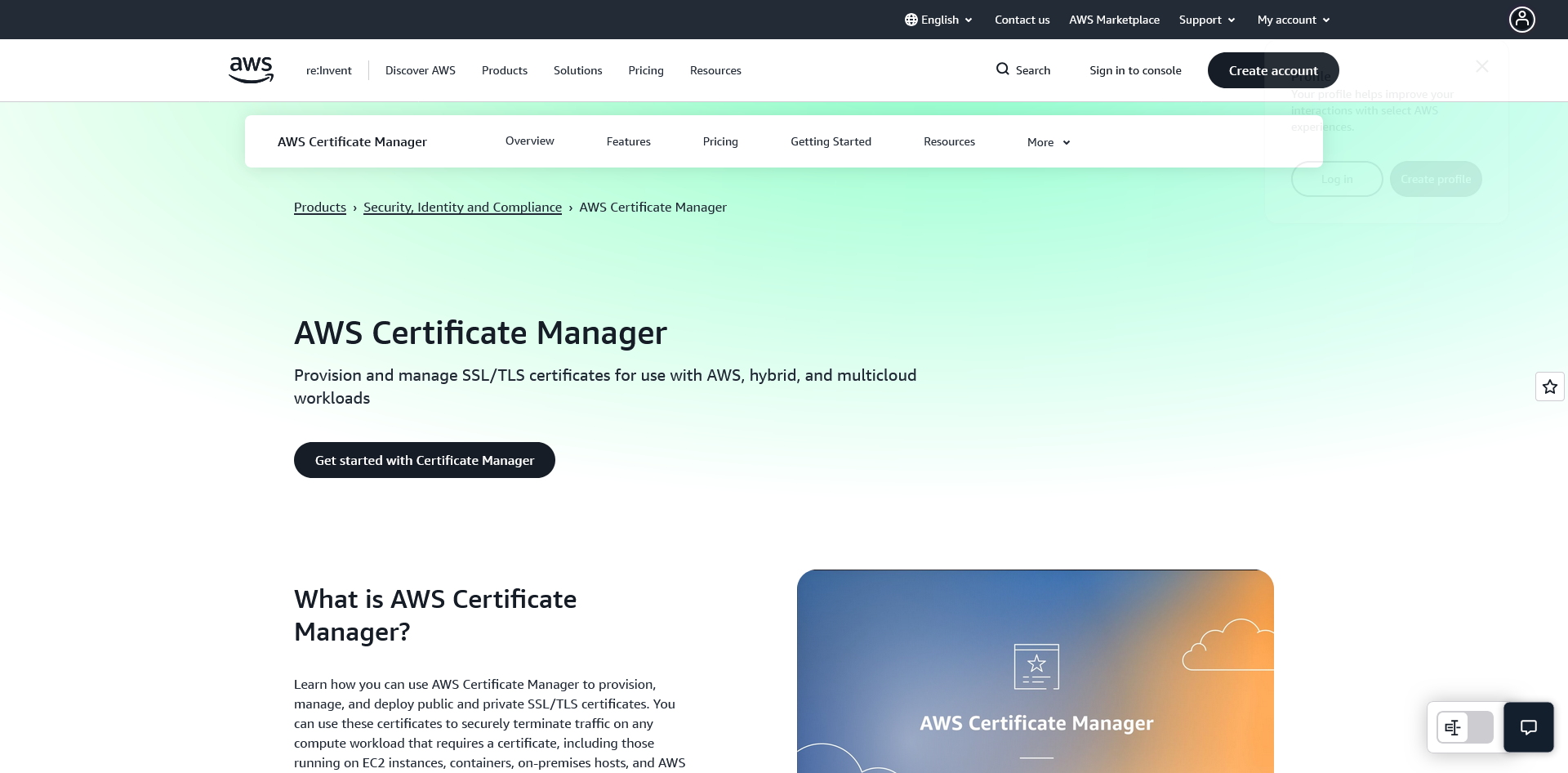Screen dimensions: 1568x773
Task: Click the Search magnifier icon
Action: [1002, 69]
